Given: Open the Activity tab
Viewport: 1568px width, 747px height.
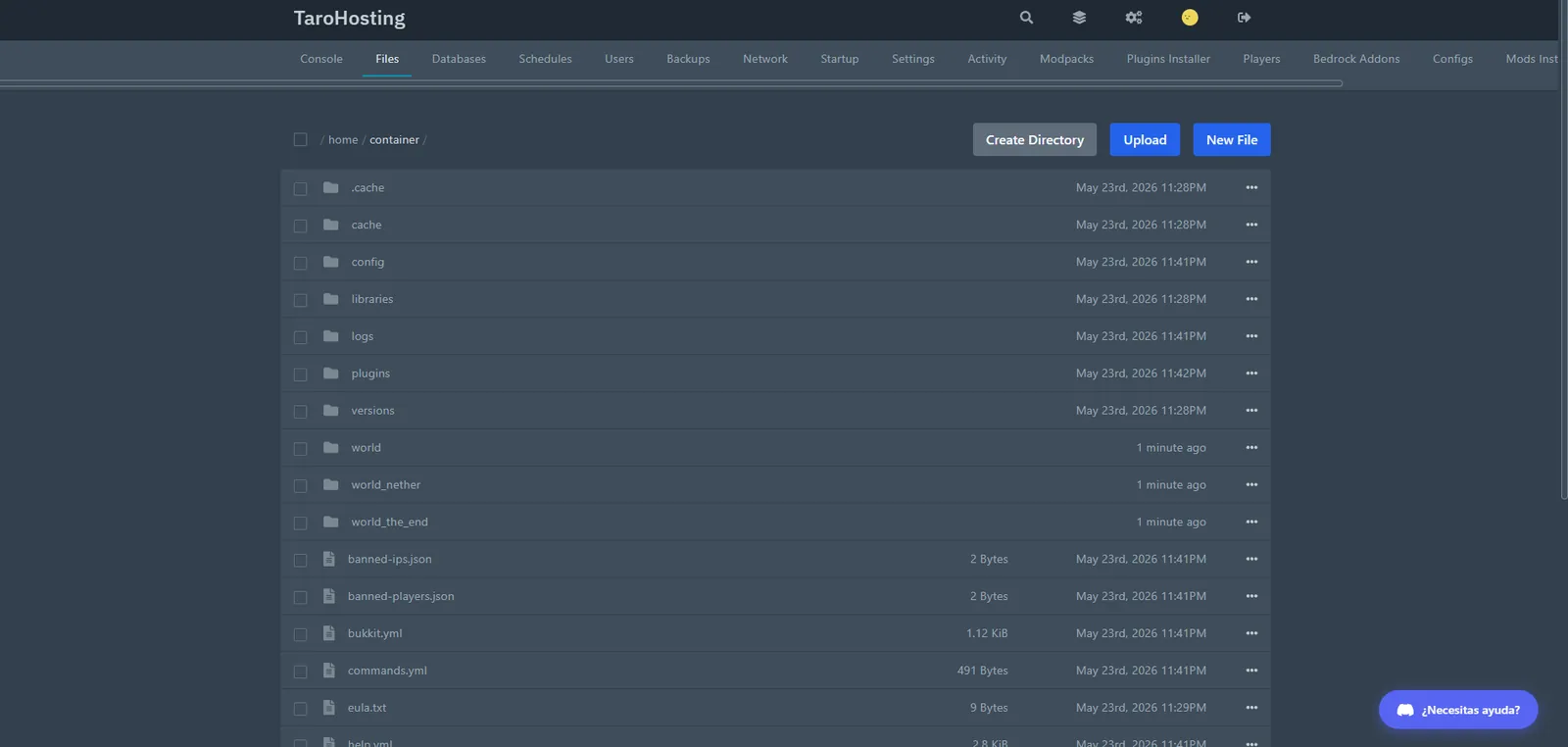Looking at the screenshot, I should pos(987,59).
